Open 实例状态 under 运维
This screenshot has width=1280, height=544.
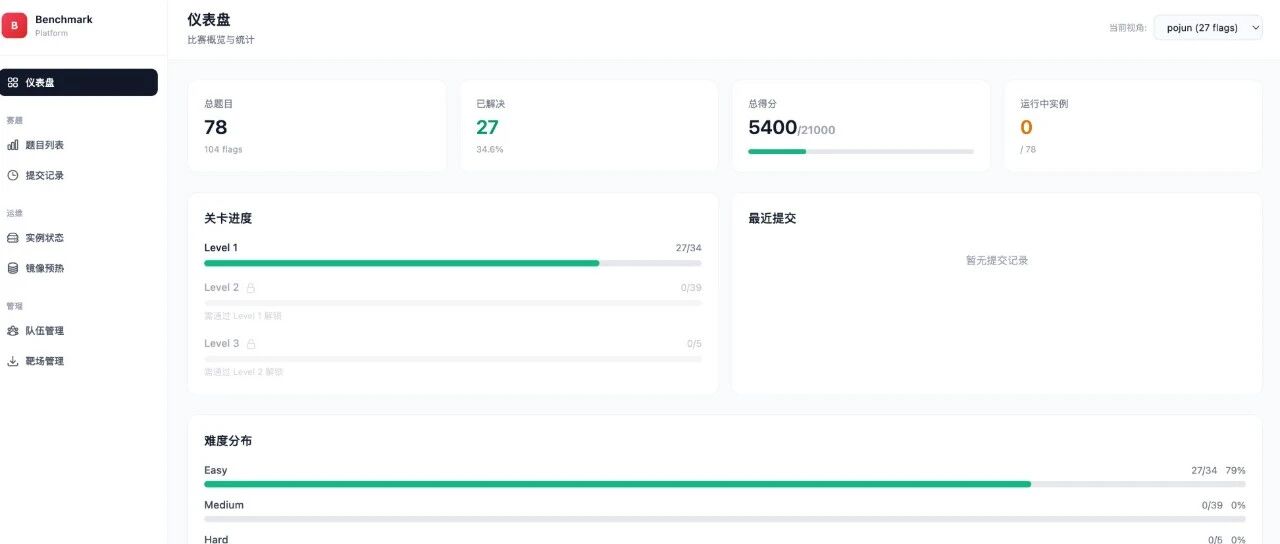coord(79,238)
